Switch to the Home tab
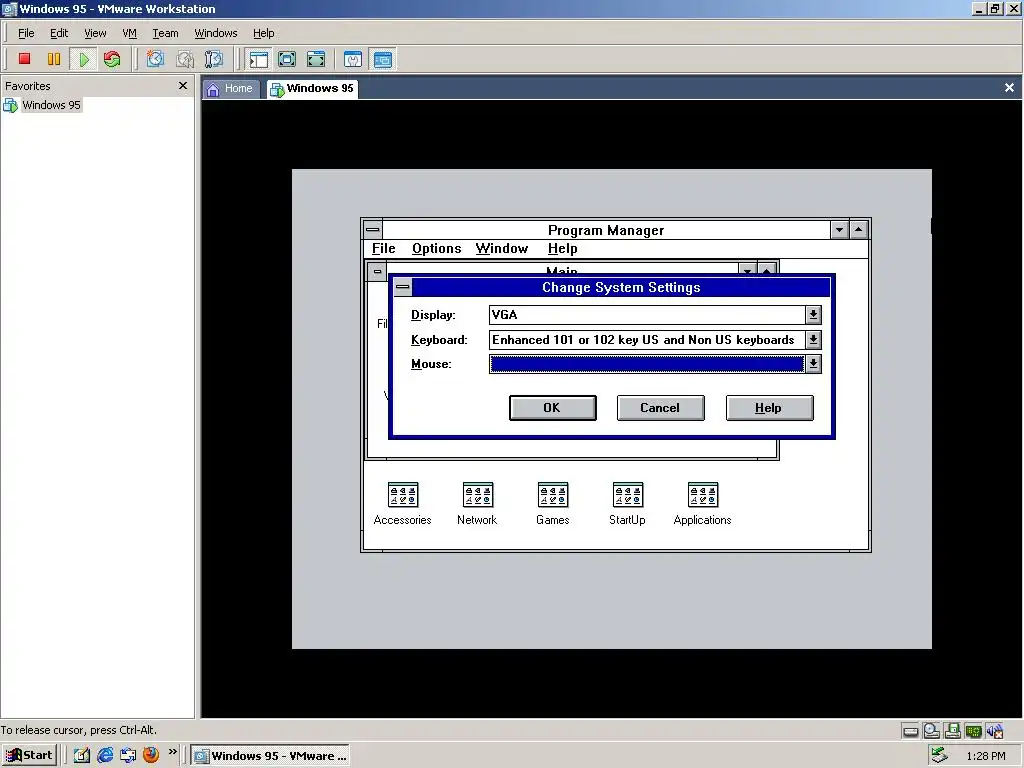The width and height of the screenshot is (1024, 768). pos(231,89)
